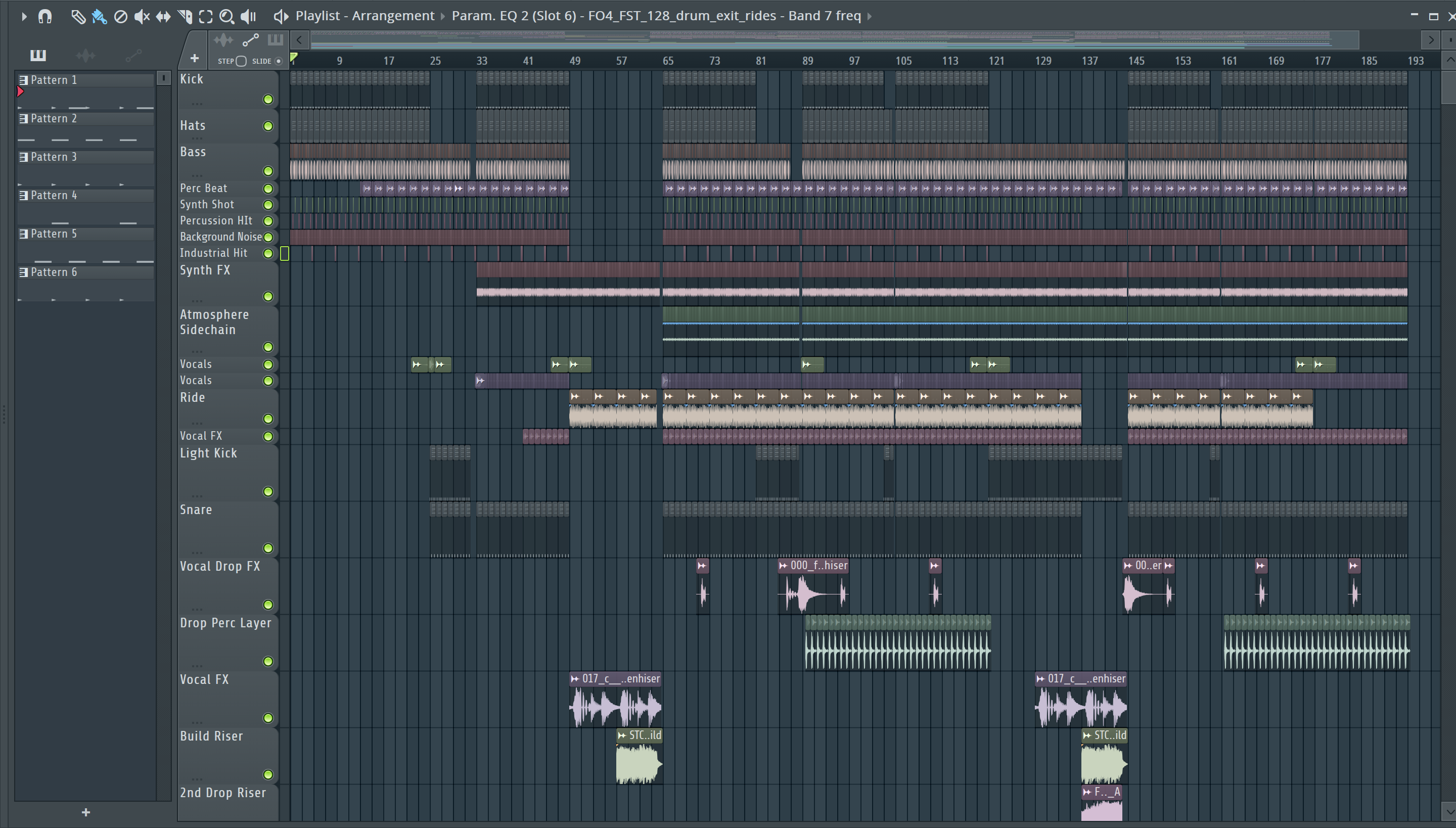This screenshot has height=828, width=1456.
Task: Select the Mute tool
Action: point(142,17)
